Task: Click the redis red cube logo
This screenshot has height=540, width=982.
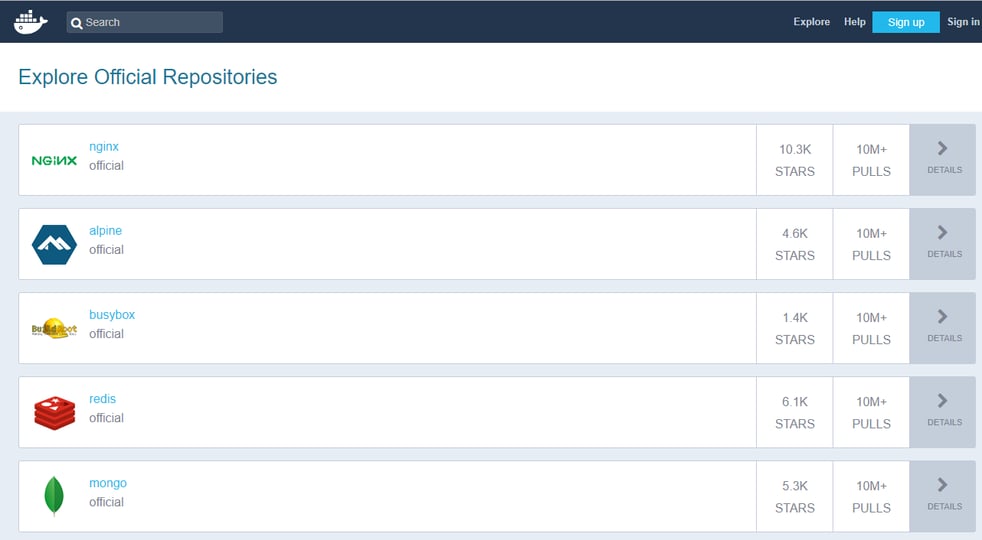Action: [x=54, y=412]
